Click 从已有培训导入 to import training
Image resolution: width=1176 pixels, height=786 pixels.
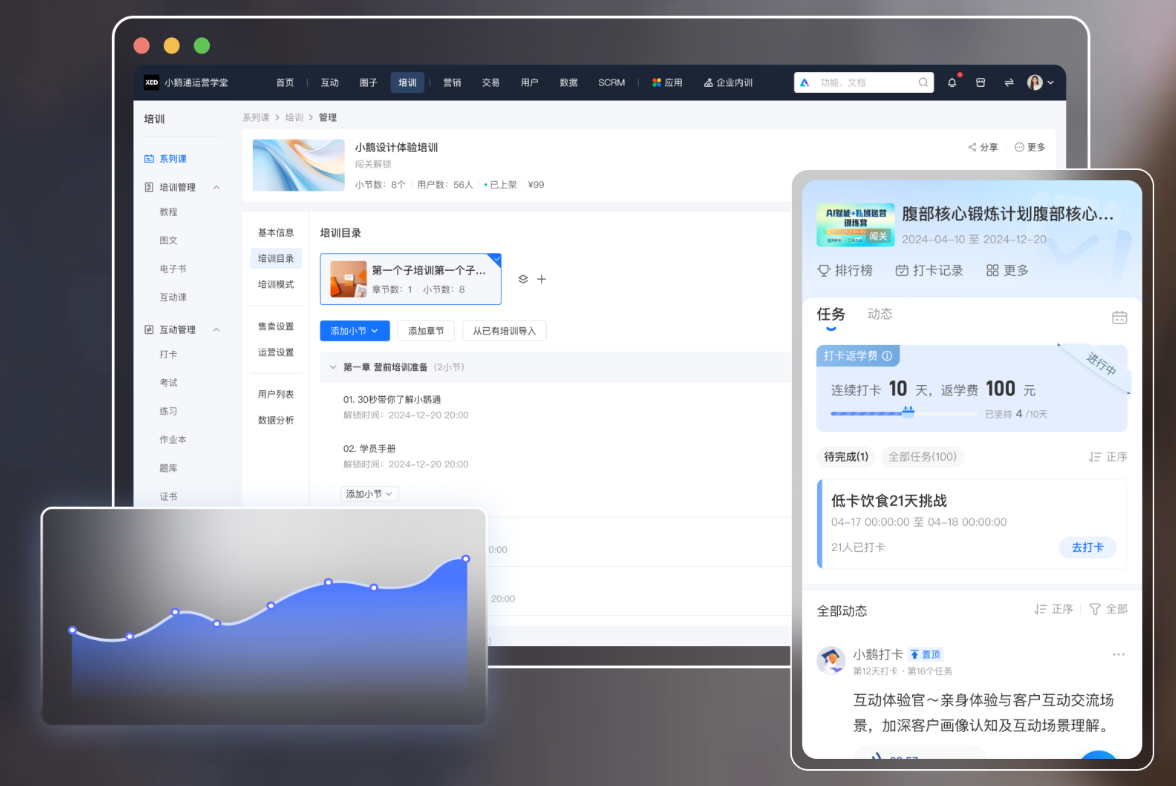(x=505, y=330)
